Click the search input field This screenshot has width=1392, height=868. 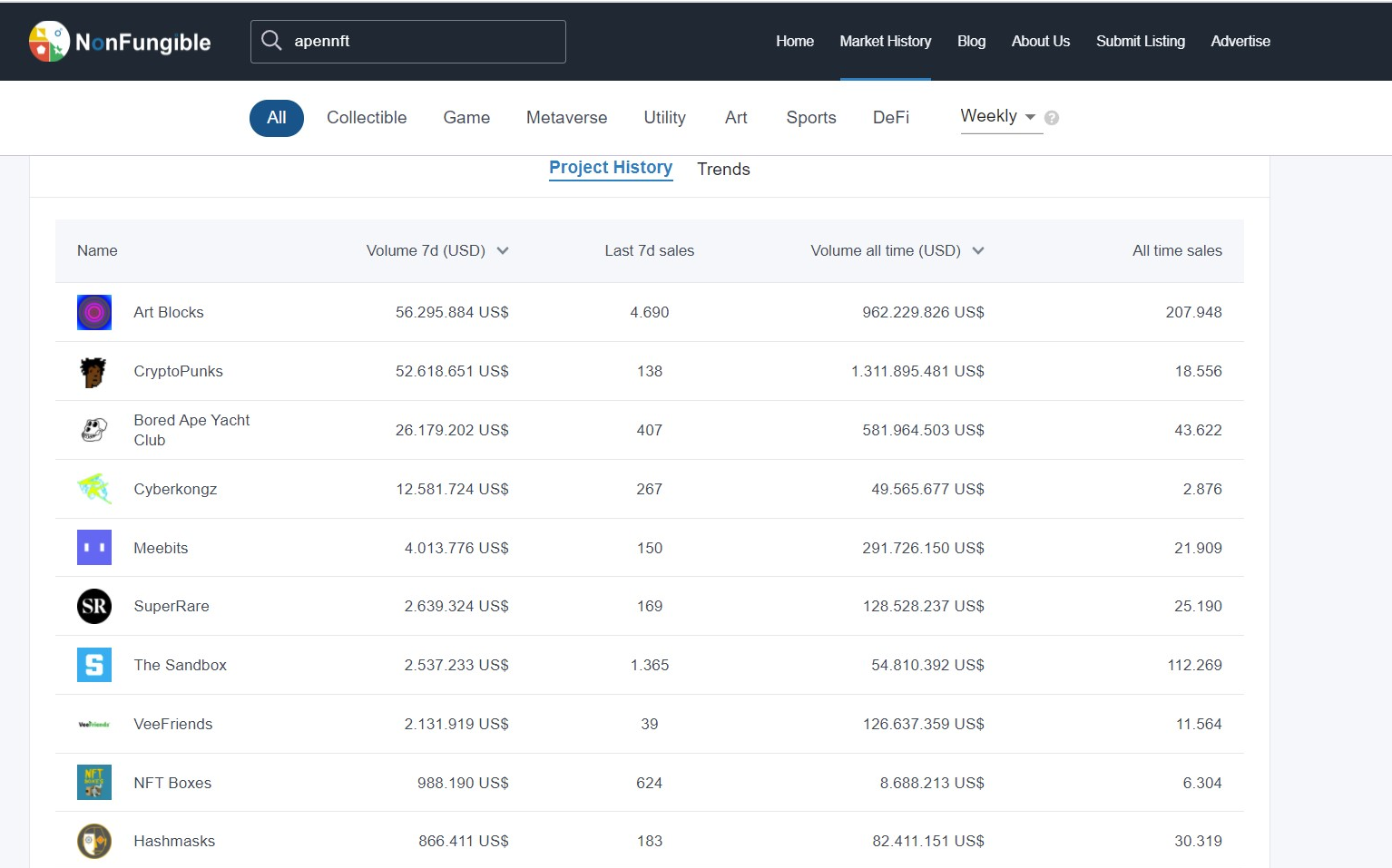click(422, 42)
